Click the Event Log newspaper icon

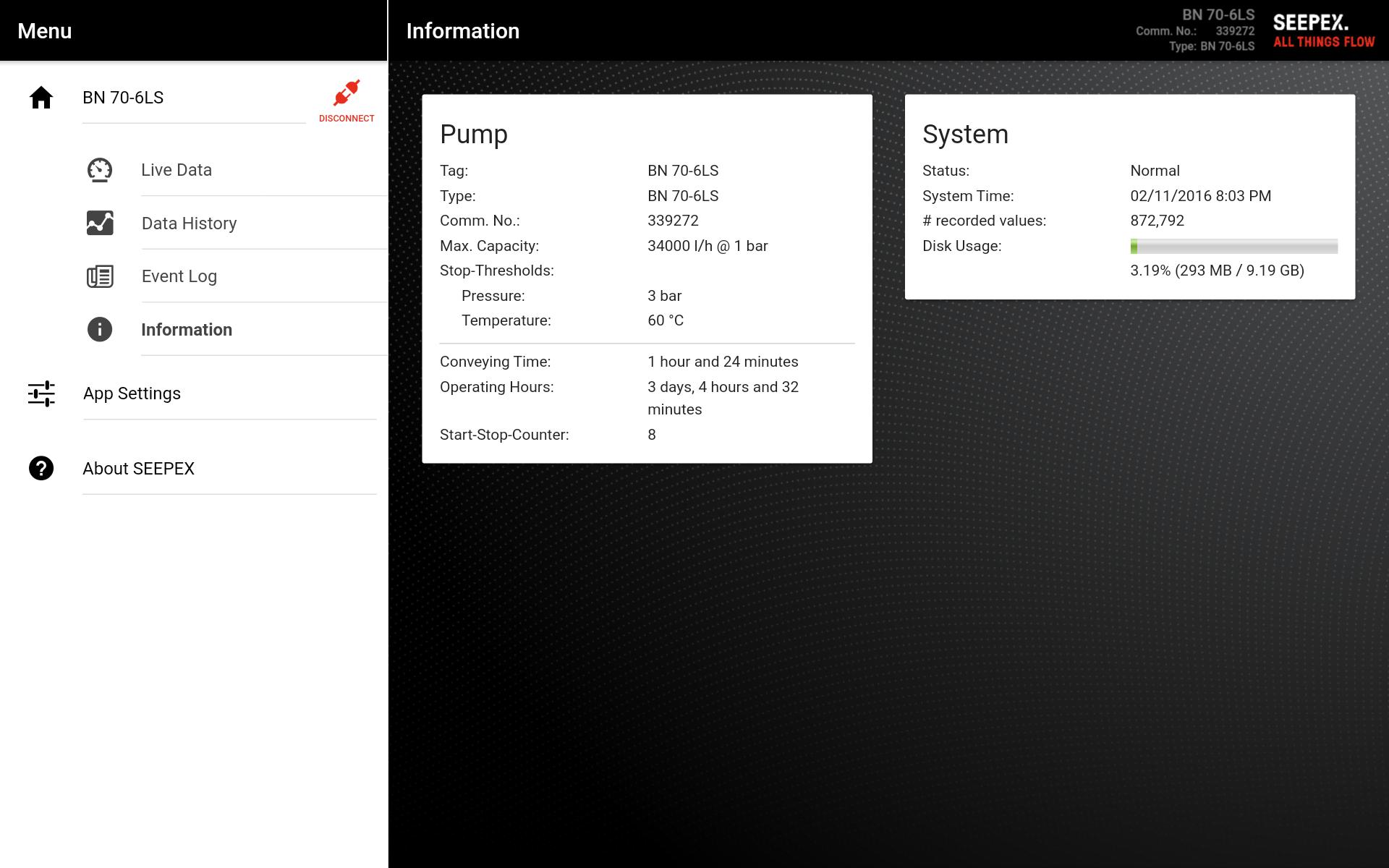100,276
